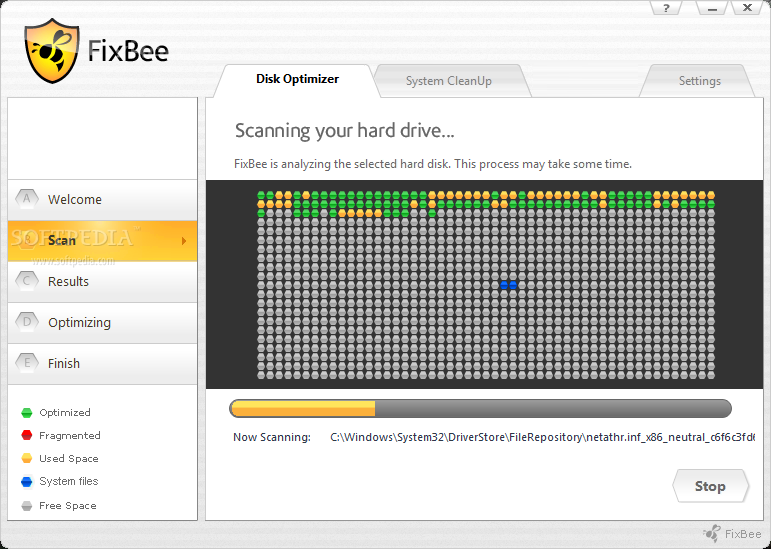Click the hexagon C icon beside Results
771x549 pixels.
[27, 281]
